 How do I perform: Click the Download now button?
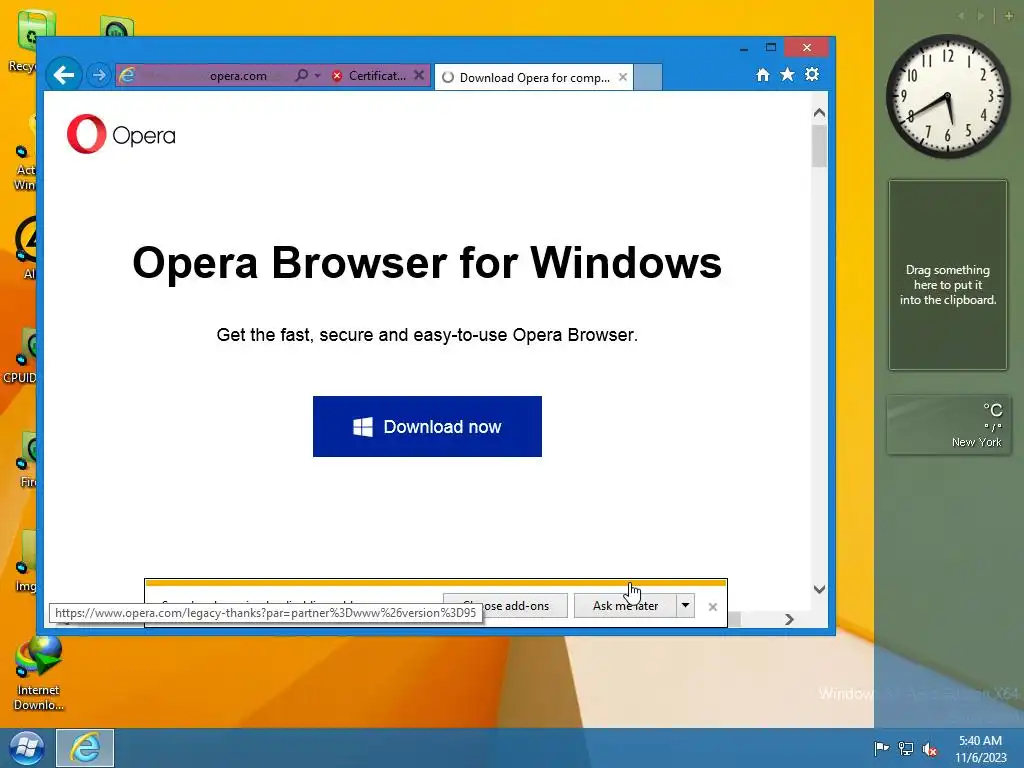[x=427, y=426]
